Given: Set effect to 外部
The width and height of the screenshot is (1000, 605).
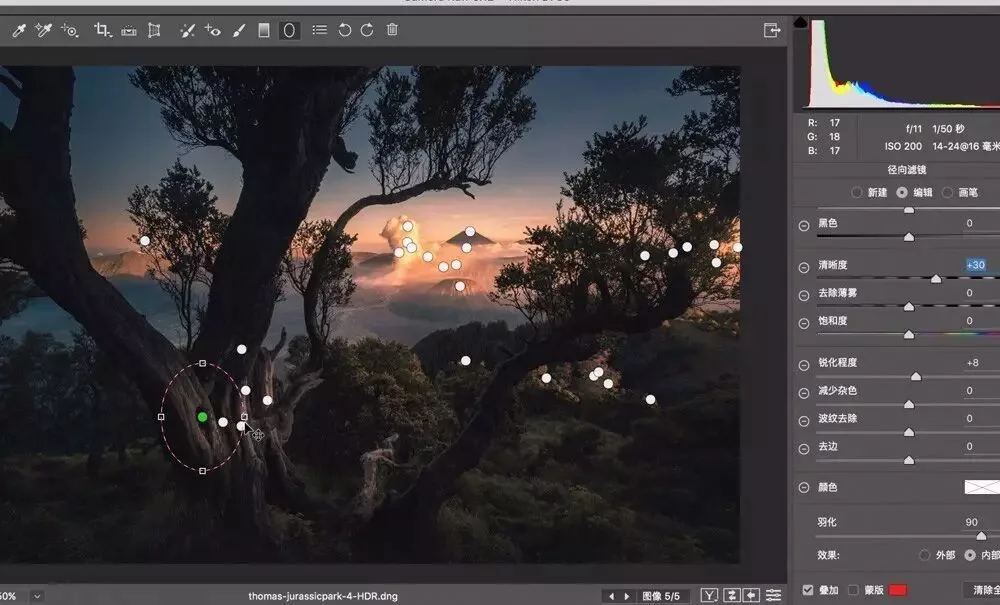Looking at the screenshot, I should coord(924,555).
